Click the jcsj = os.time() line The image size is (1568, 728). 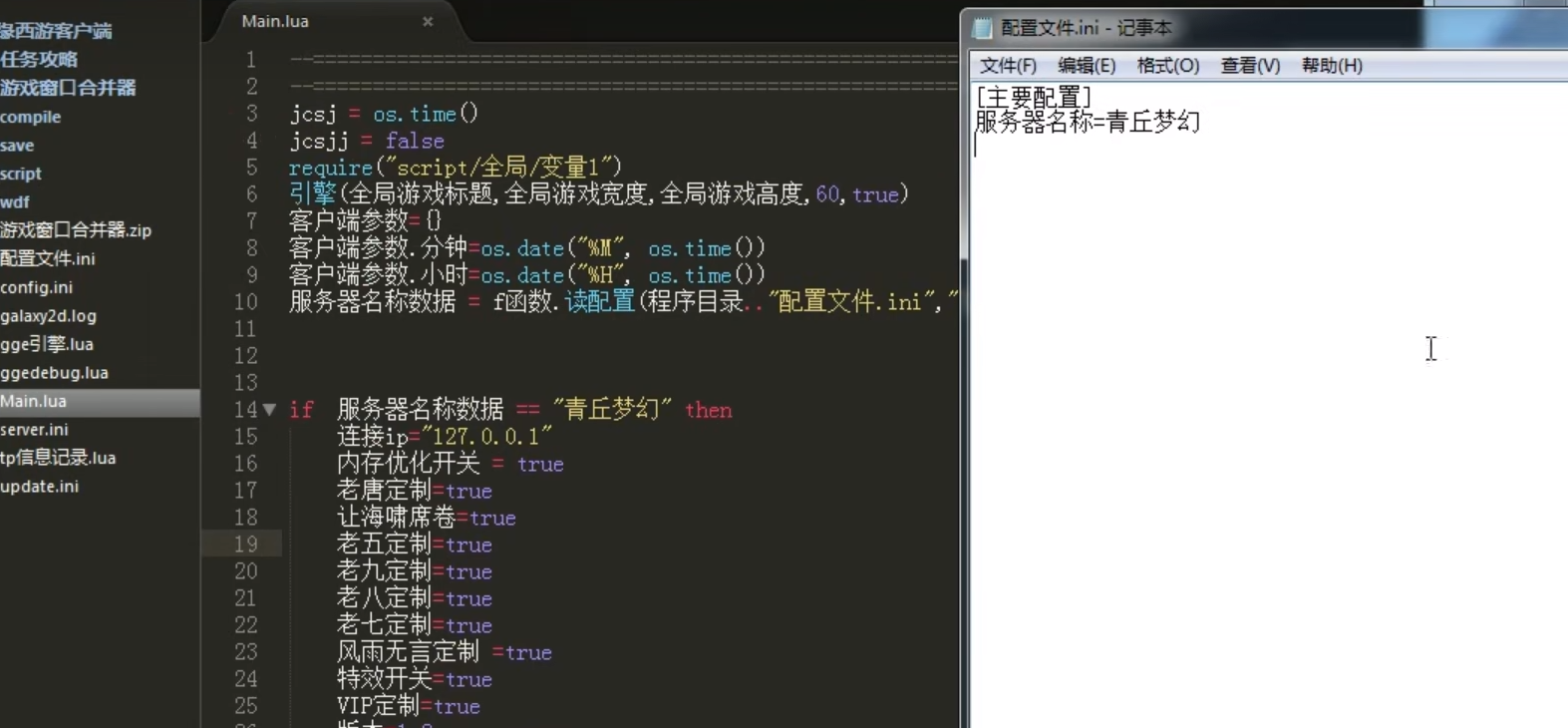[x=385, y=114]
